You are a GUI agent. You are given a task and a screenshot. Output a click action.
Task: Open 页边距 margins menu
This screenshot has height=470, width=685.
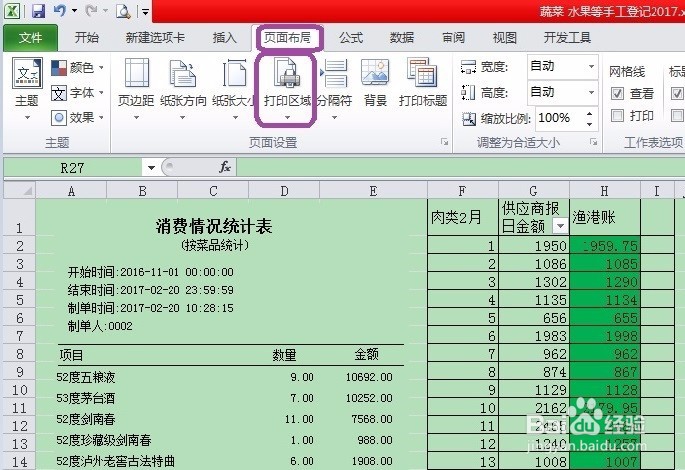click(x=136, y=90)
